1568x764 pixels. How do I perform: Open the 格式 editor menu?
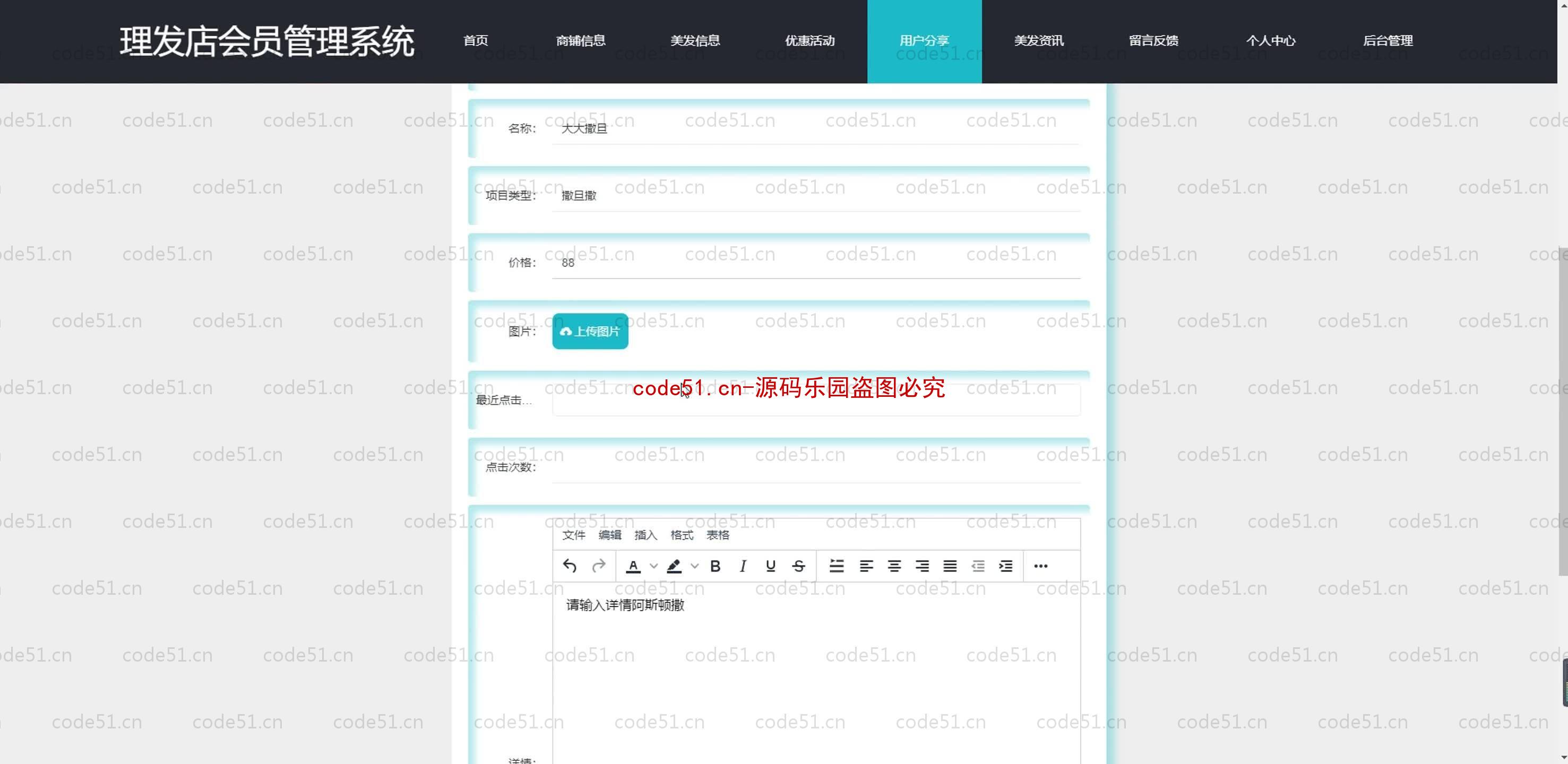click(x=682, y=535)
